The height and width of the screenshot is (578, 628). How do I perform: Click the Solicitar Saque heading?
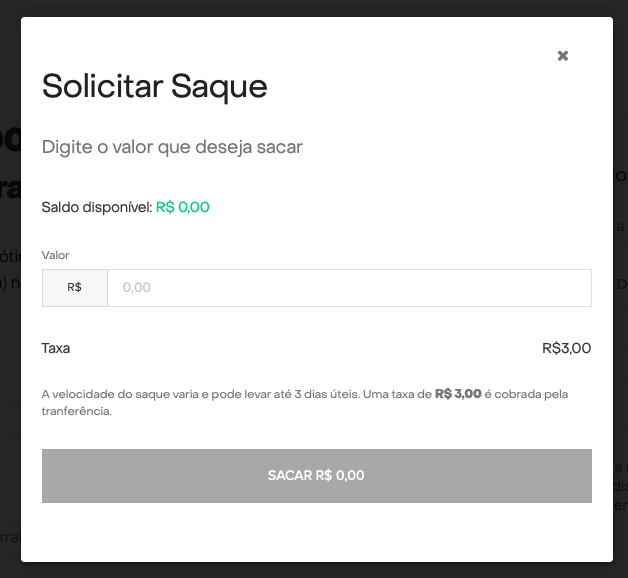155,87
